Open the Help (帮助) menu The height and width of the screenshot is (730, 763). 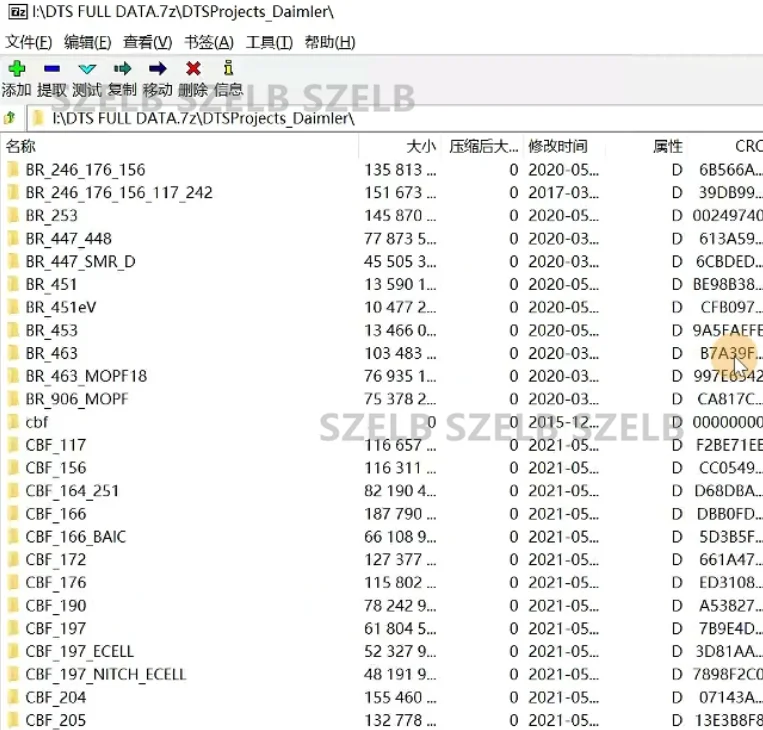point(330,42)
